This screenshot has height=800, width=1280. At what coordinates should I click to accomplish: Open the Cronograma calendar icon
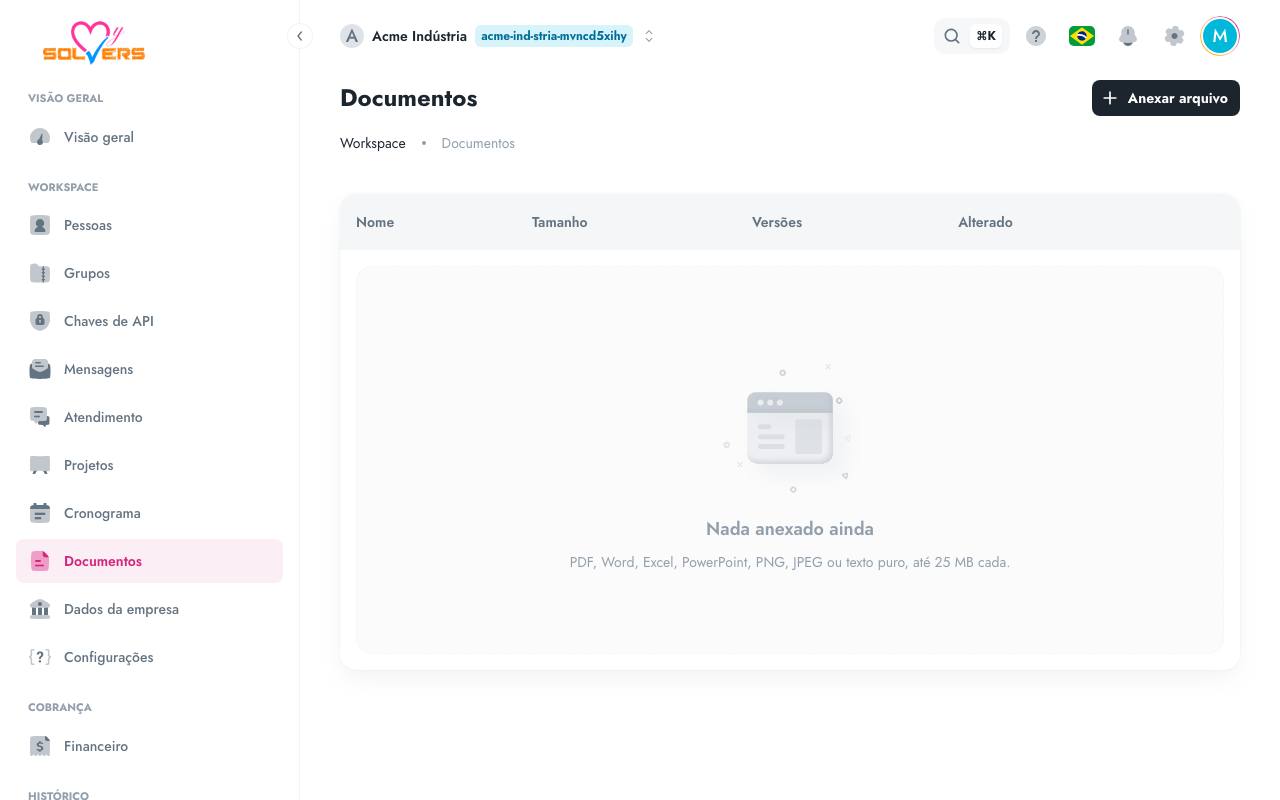[40, 513]
